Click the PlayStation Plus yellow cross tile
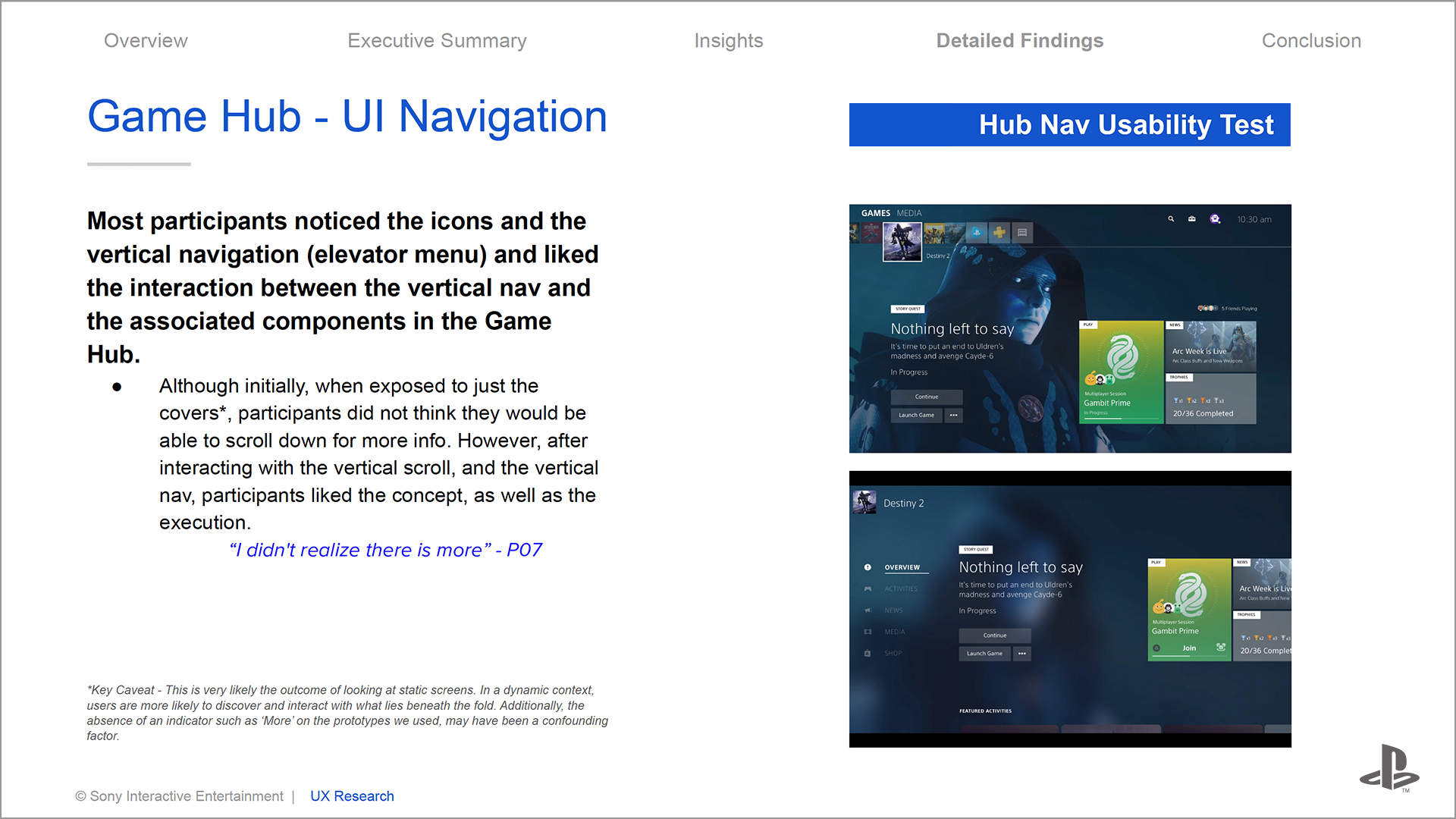 click(999, 233)
